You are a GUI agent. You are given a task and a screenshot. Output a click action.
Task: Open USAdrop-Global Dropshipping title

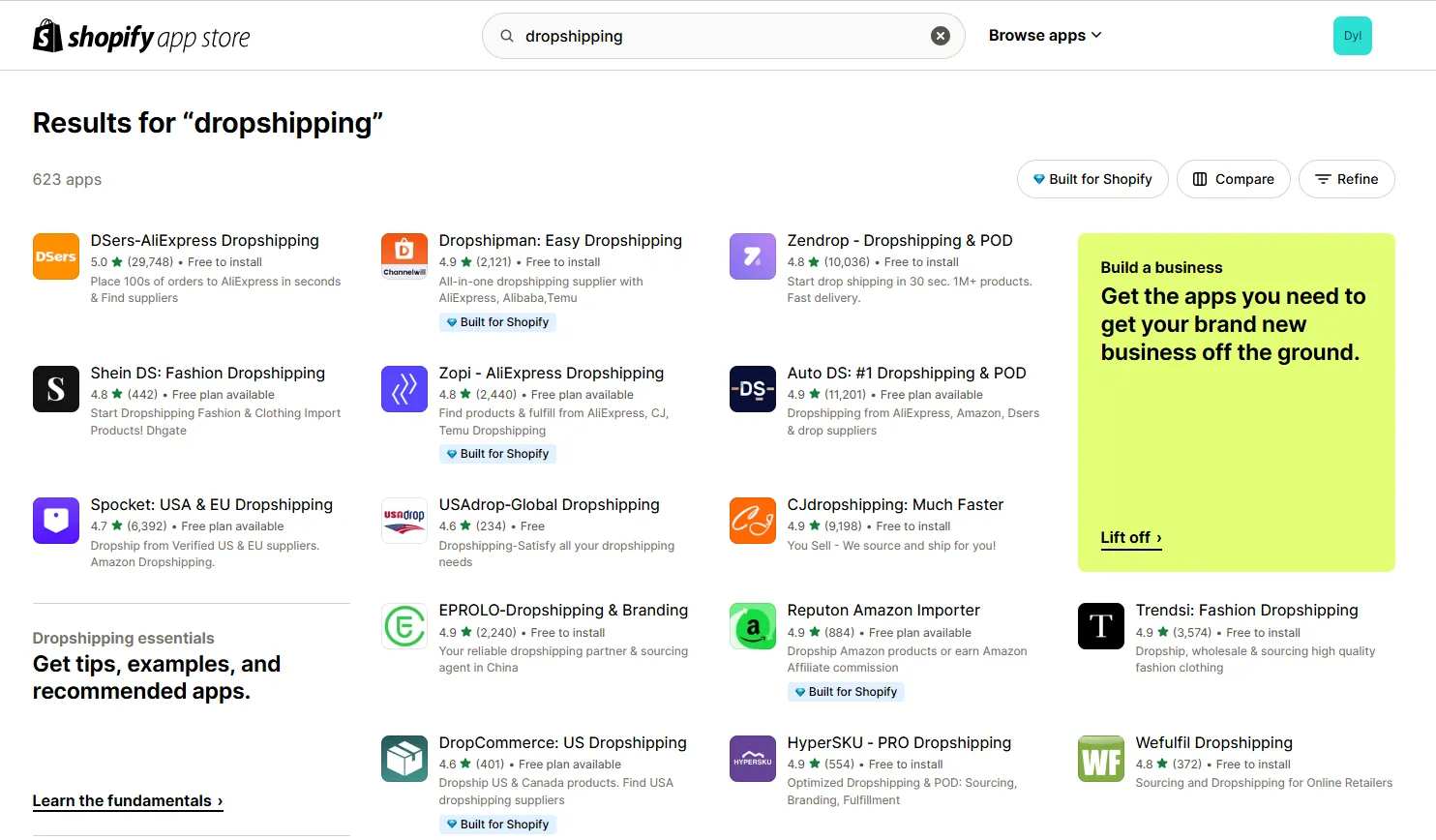coord(550,505)
